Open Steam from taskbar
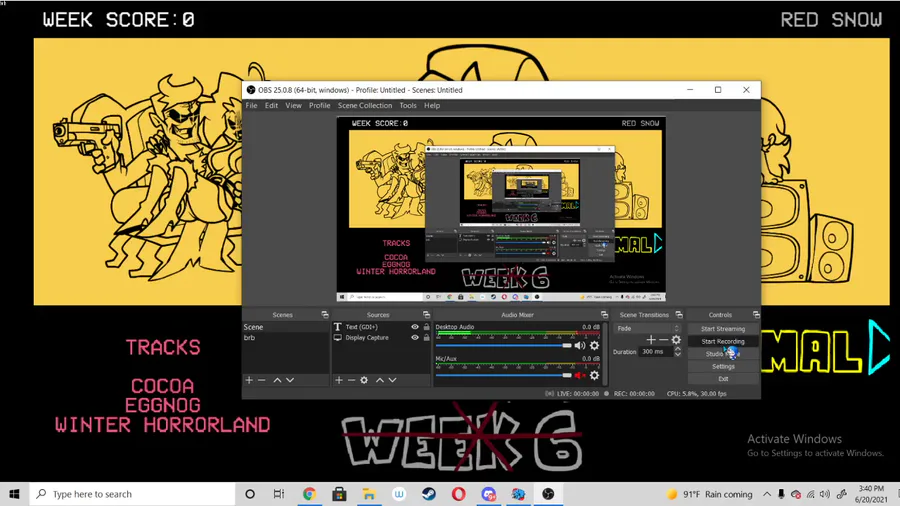 (x=429, y=494)
